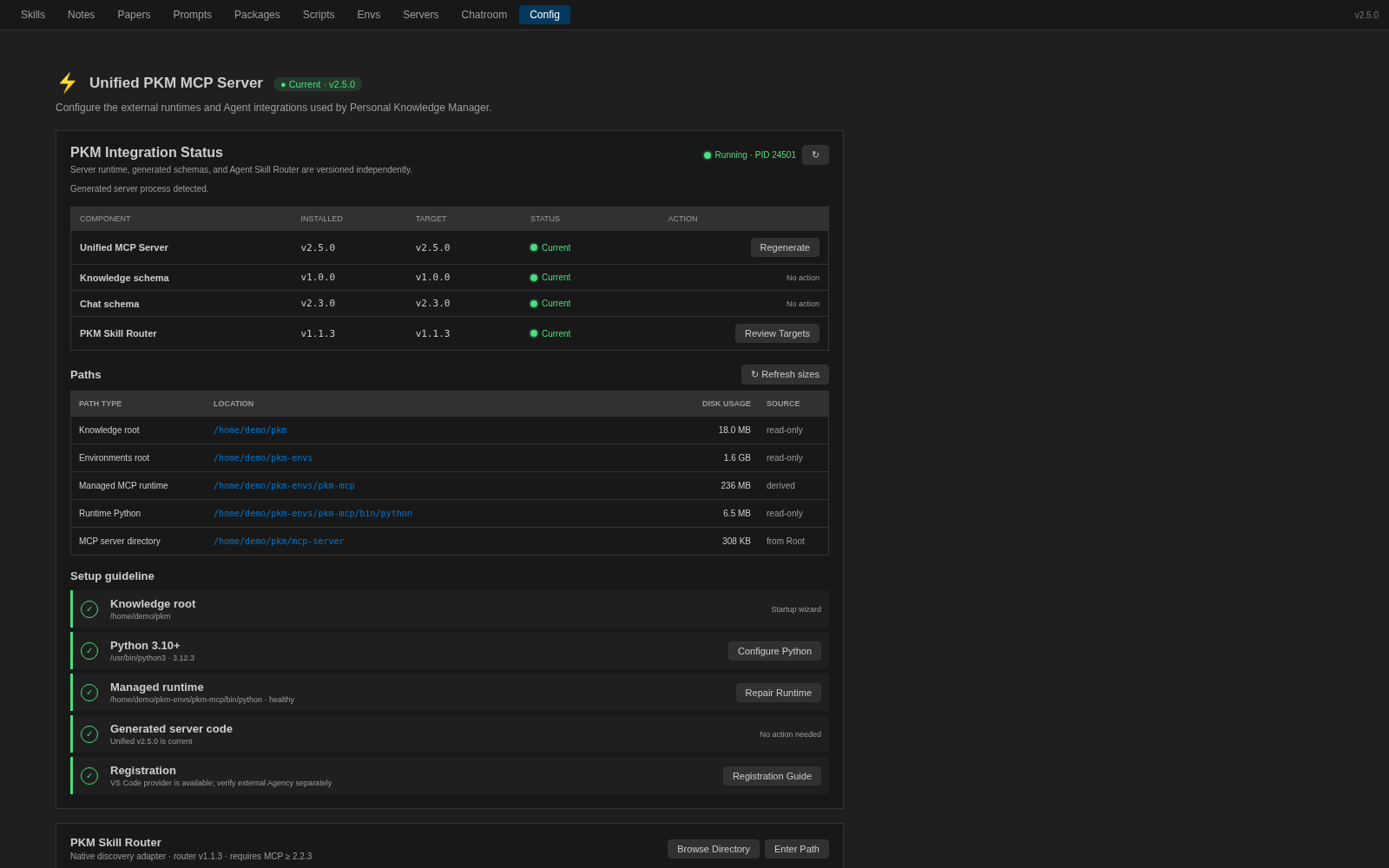The width and height of the screenshot is (1389, 868).
Task: Click the Browse Directory button
Action: tap(714, 849)
